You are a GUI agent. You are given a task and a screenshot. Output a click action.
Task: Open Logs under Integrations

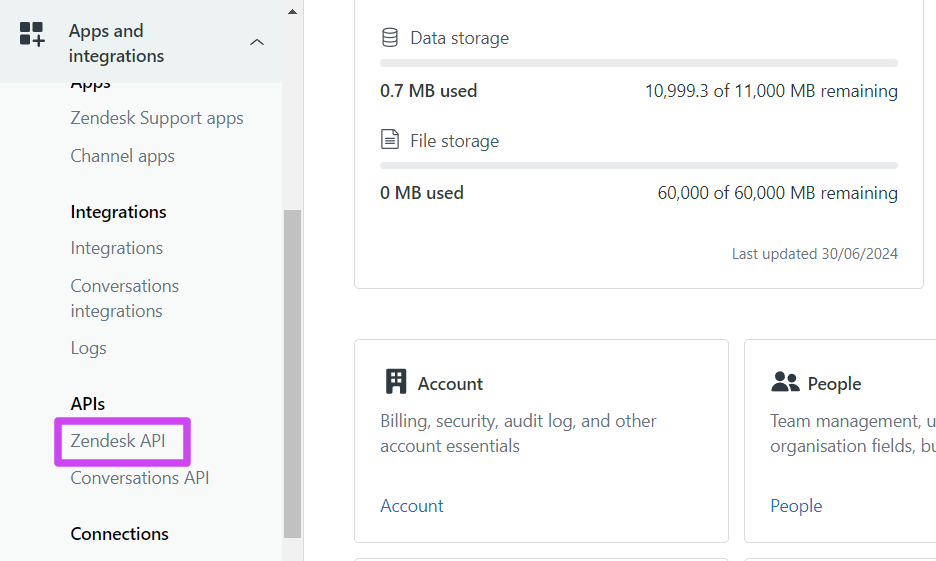[88, 348]
